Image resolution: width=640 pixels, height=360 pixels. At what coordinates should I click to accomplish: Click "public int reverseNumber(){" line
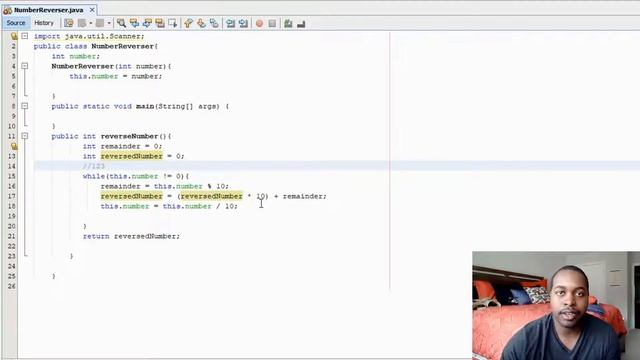click(x=111, y=136)
